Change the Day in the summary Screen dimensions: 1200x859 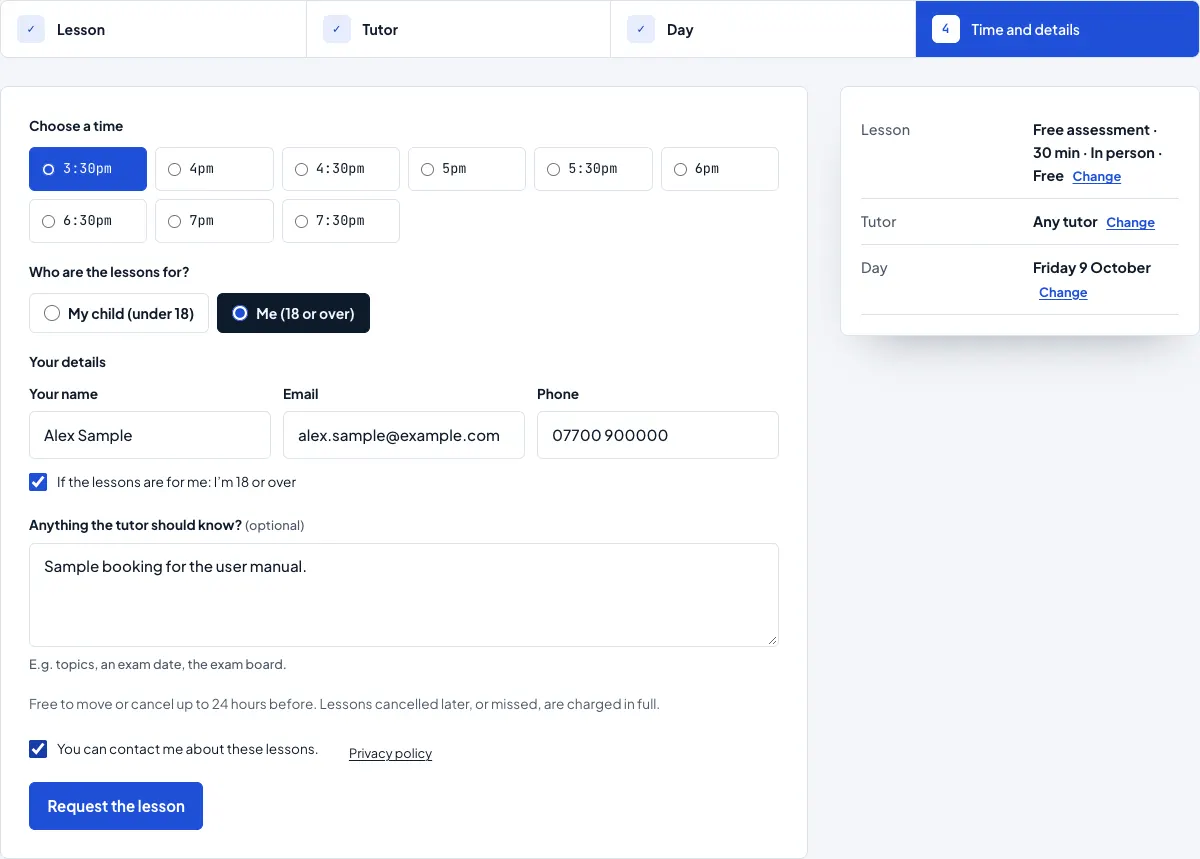[x=1063, y=293]
